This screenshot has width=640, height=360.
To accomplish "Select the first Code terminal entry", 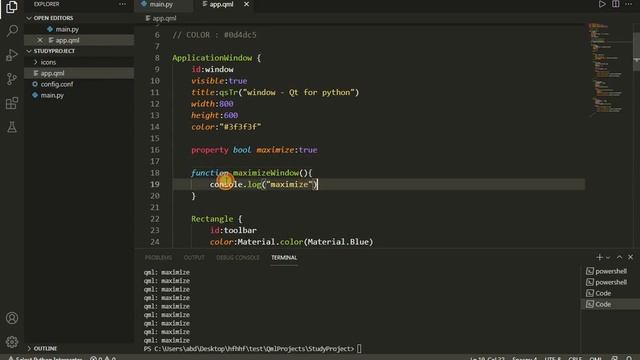I will [610, 293].
